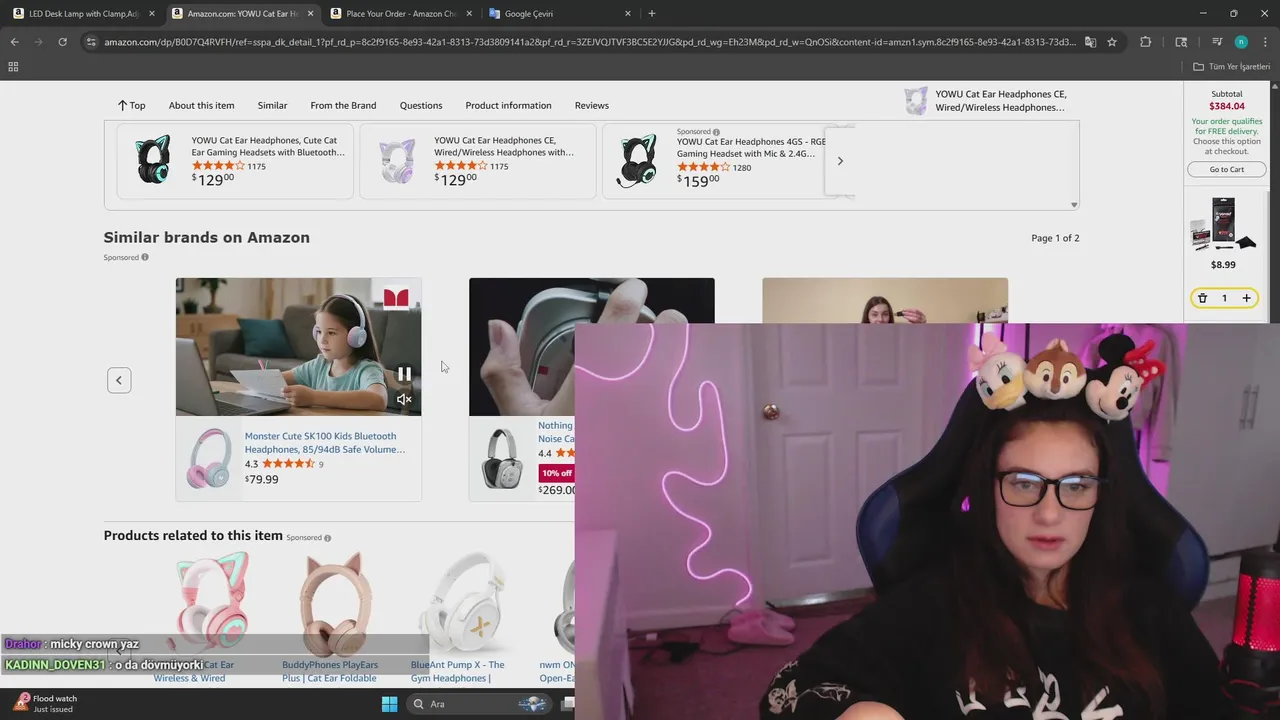Bookmark this page with the star icon
The width and height of the screenshot is (1280, 720).
point(1112,42)
